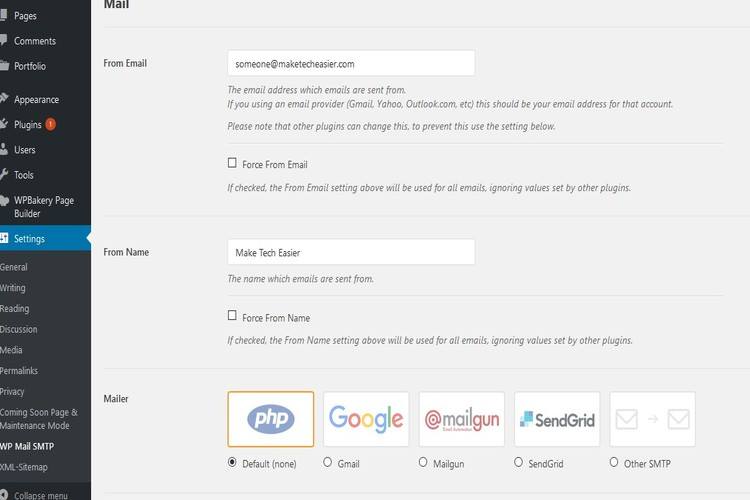Enable the Force From Email checkbox
Image resolution: width=750 pixels, height=500 pixels.
[233, 163]
